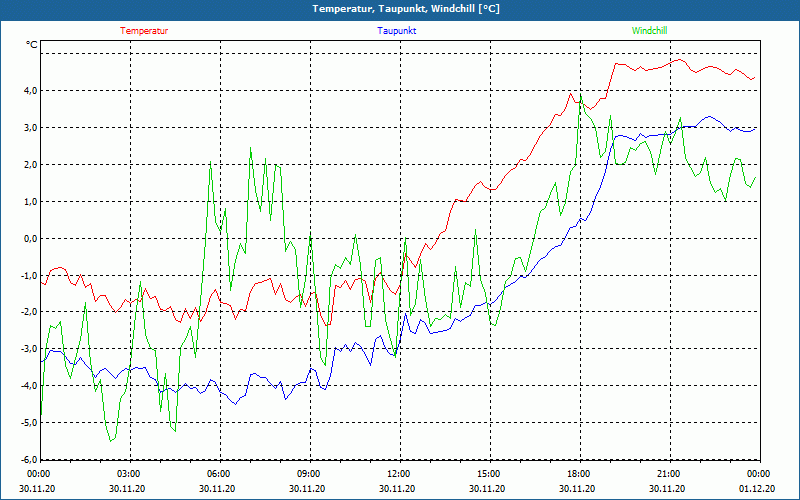Click the positive '1,0' y-axis value
800x500 pixels.
click(30, 202)
